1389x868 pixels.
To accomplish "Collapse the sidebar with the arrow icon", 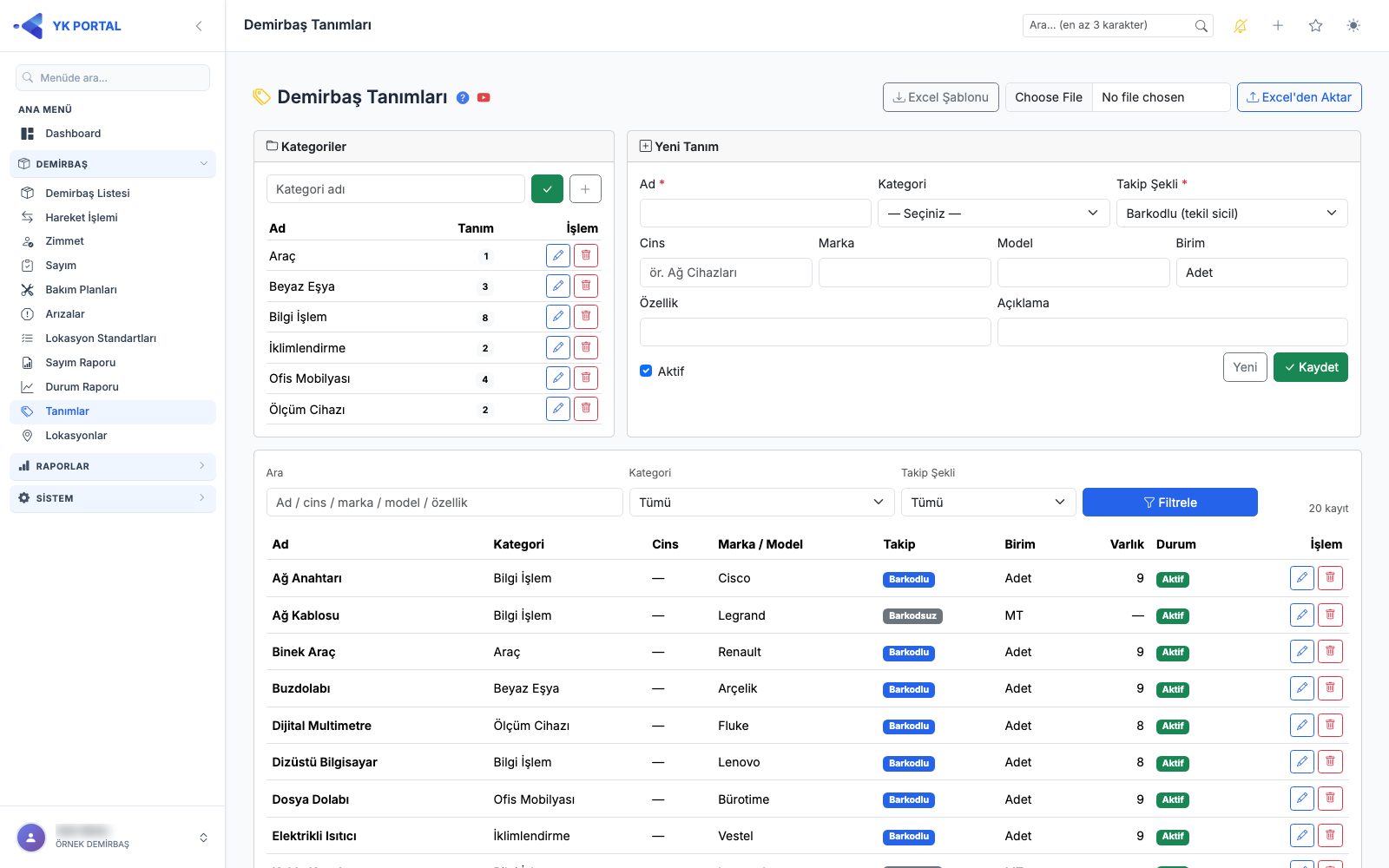I will (x=199, y=26).
